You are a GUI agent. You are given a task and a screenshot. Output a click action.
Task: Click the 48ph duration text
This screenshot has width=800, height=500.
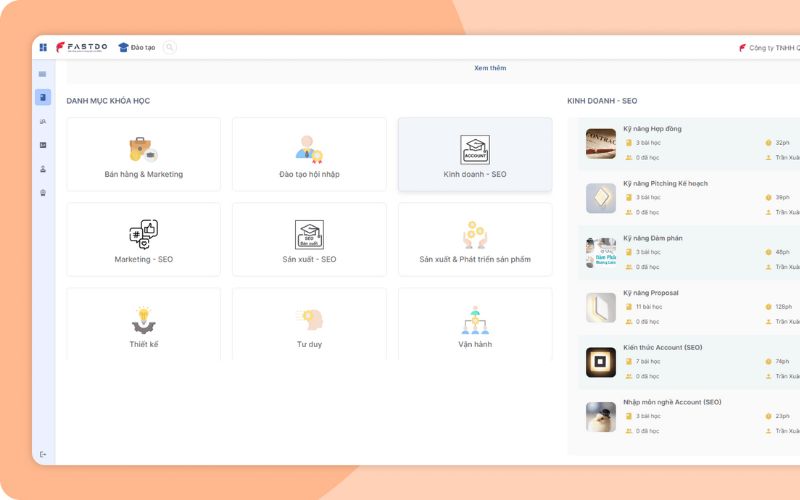tap(782, 252)
